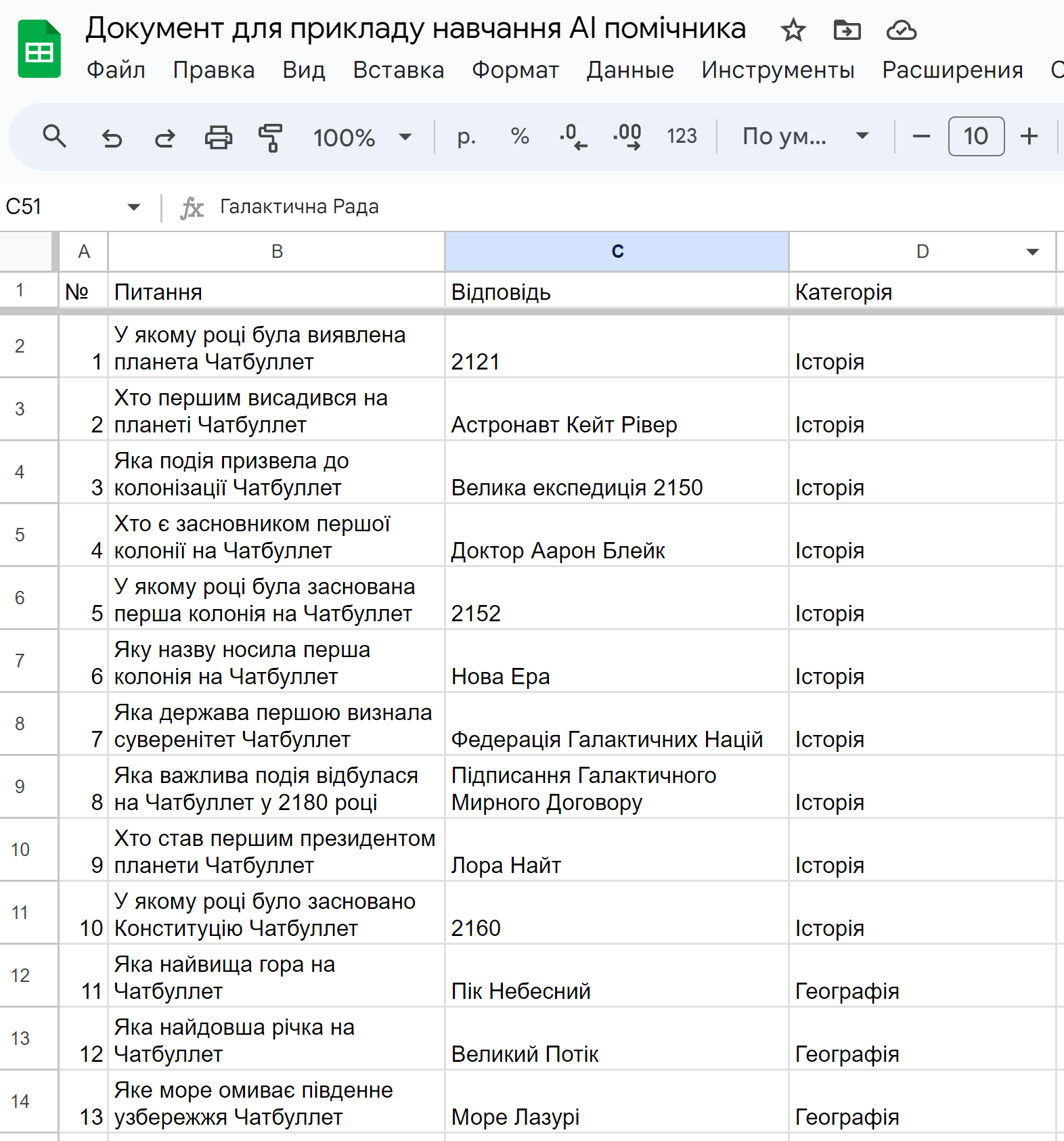Increase decimal places
Screen dimensions: 1064x1141
[627, 137]
